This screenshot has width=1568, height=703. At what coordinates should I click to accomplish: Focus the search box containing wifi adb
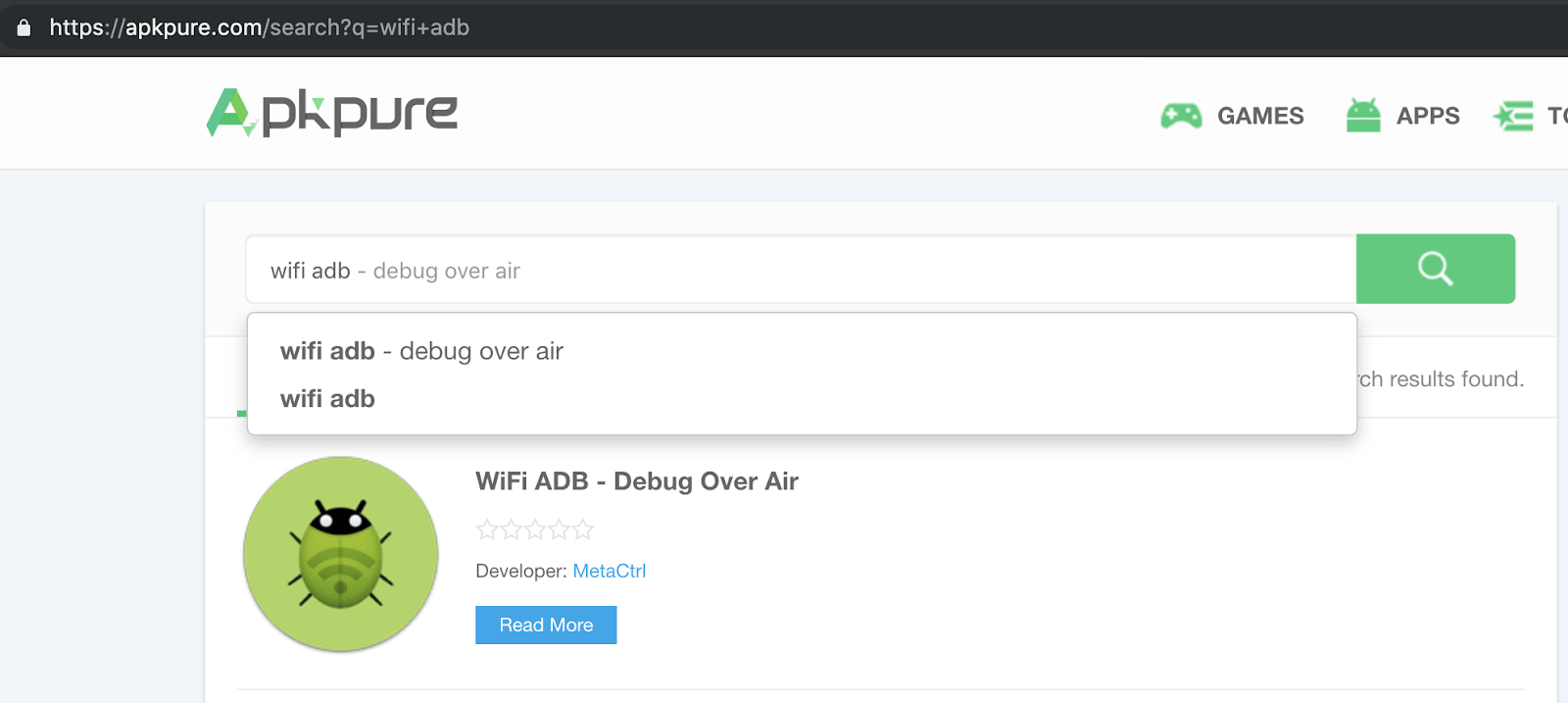[801, 270]
